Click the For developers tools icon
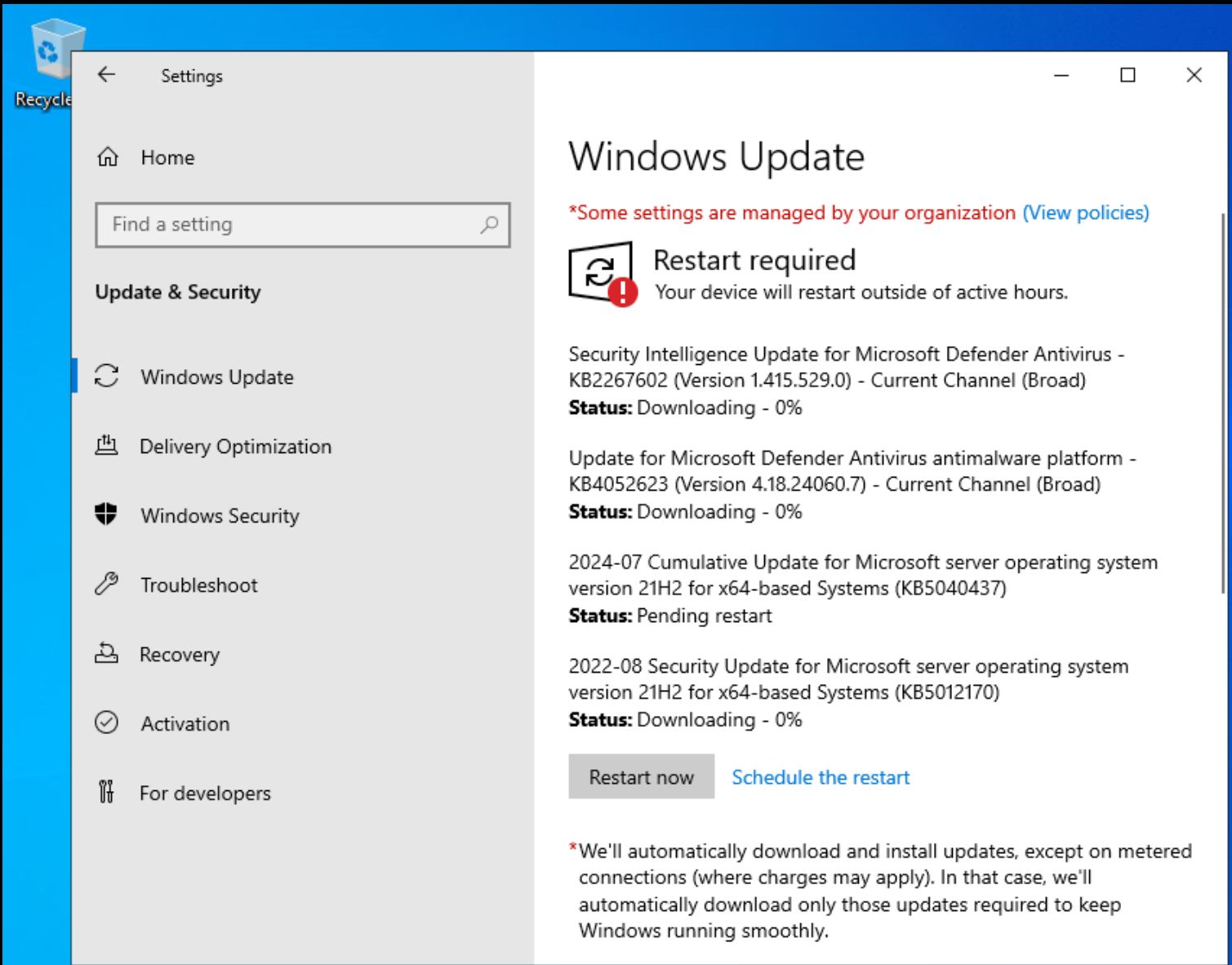 click(x=106, y=792)
